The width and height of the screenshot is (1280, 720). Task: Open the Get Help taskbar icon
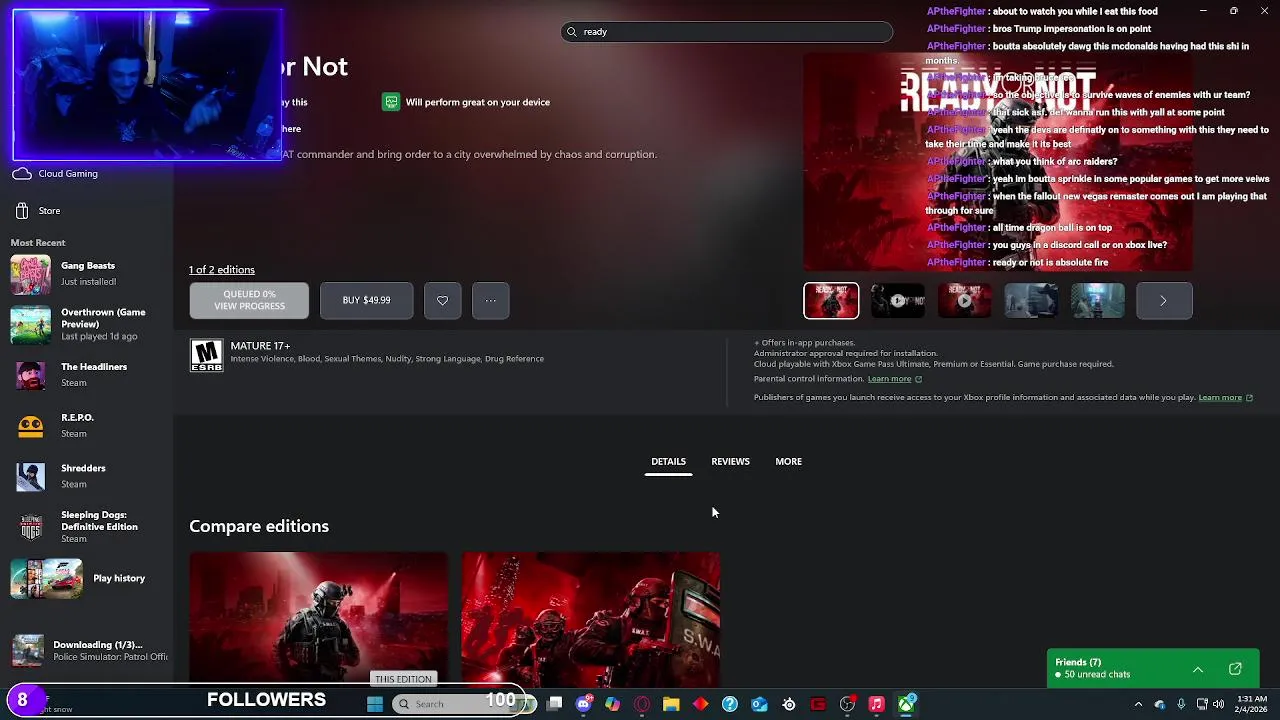[x=730, y=704]
